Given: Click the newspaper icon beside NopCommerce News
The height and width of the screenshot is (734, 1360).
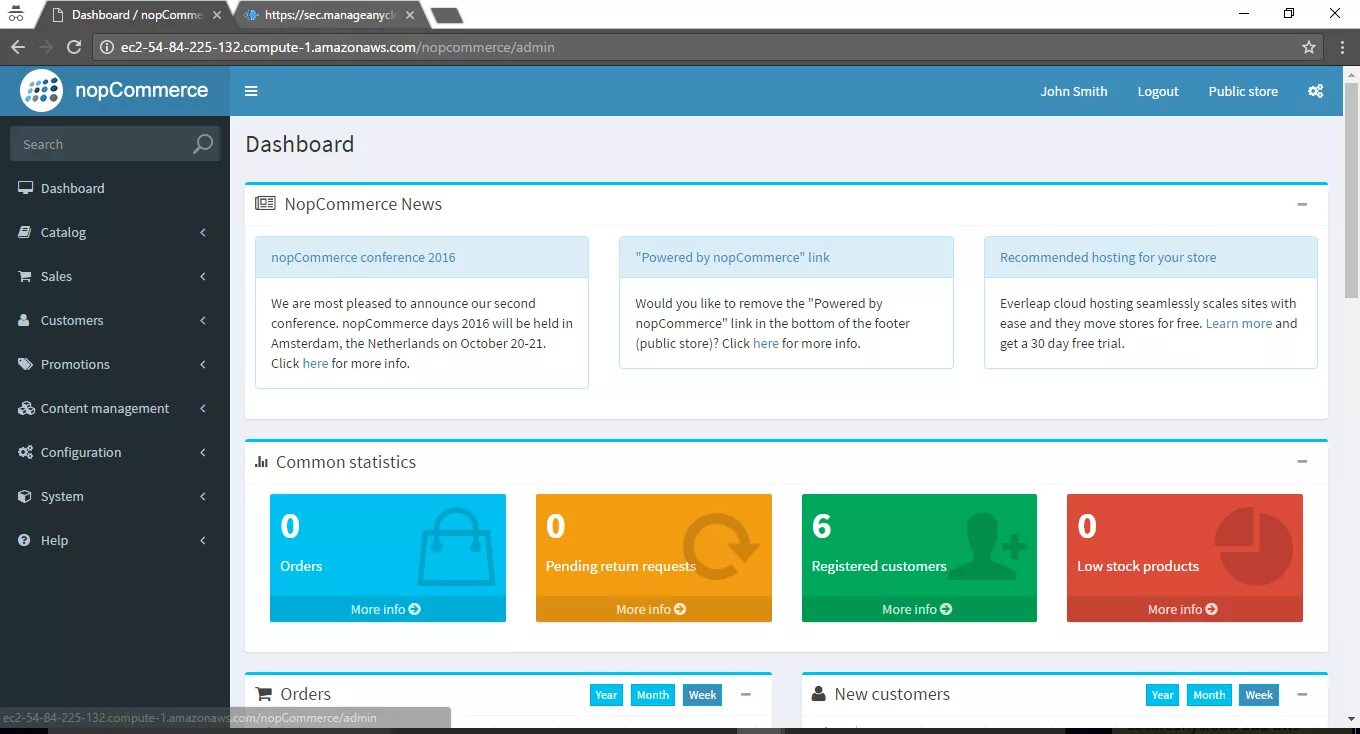Looking at the screenshot, I should [265, 204].
